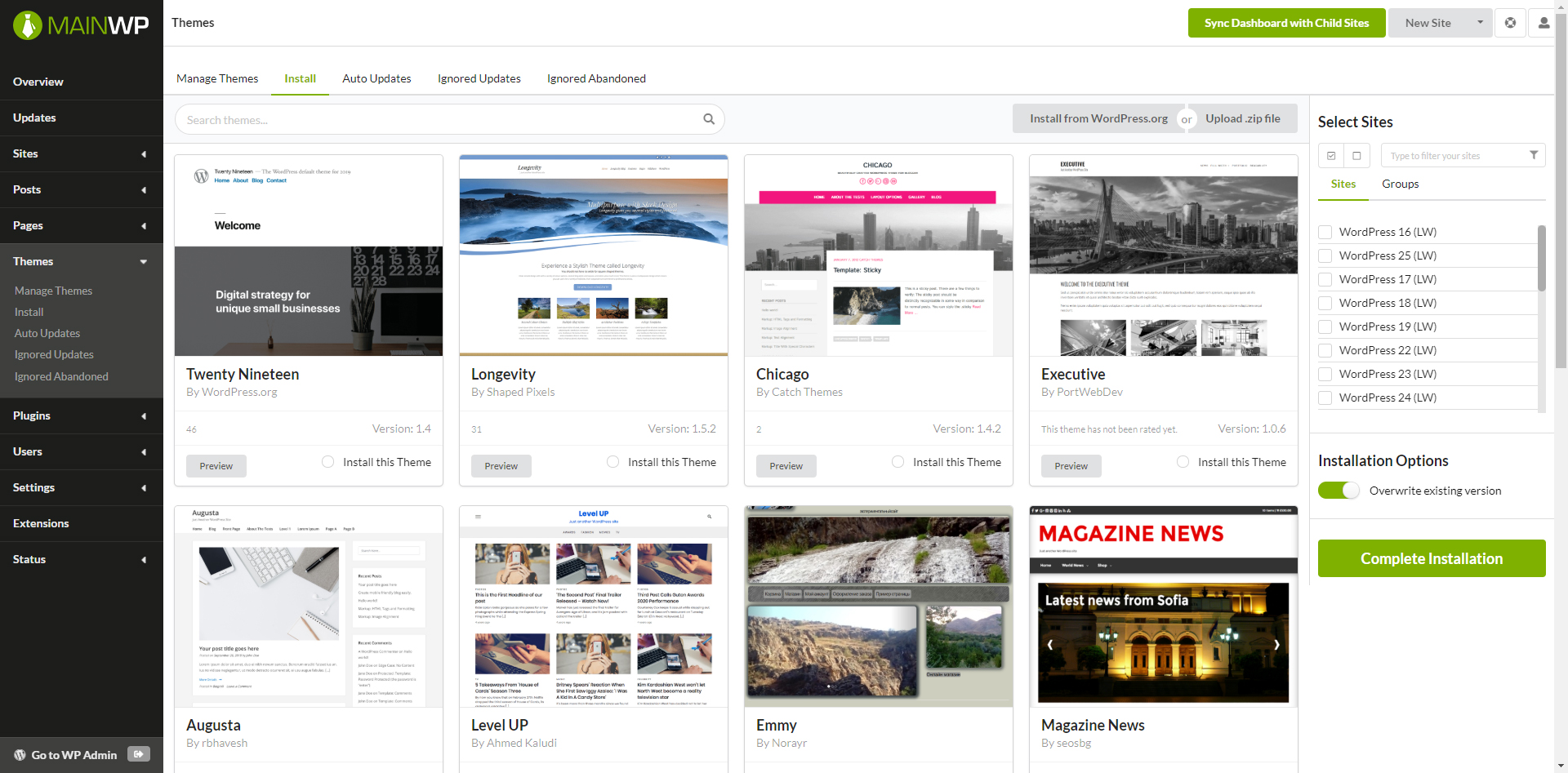This screenshot has height=773, width=1568.
Task: Open the user account profile icon
Action: (1543, 23)
